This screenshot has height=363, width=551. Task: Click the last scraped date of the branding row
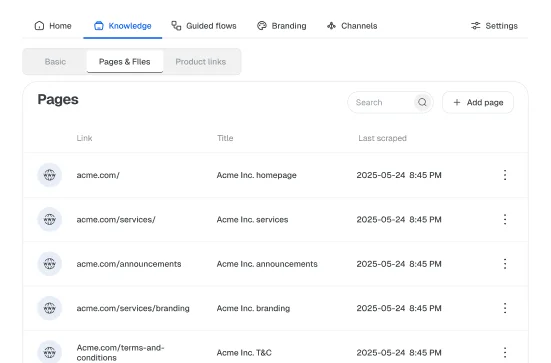(x=399, y=308)
